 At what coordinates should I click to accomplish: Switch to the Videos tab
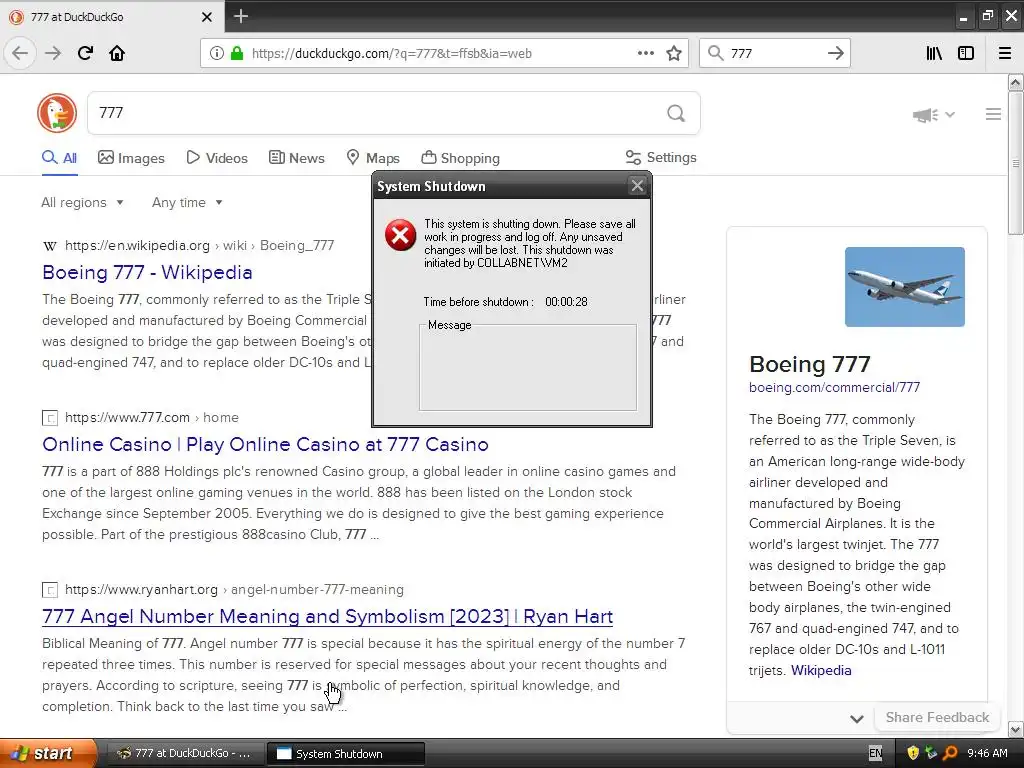click(x=217, y=158)
